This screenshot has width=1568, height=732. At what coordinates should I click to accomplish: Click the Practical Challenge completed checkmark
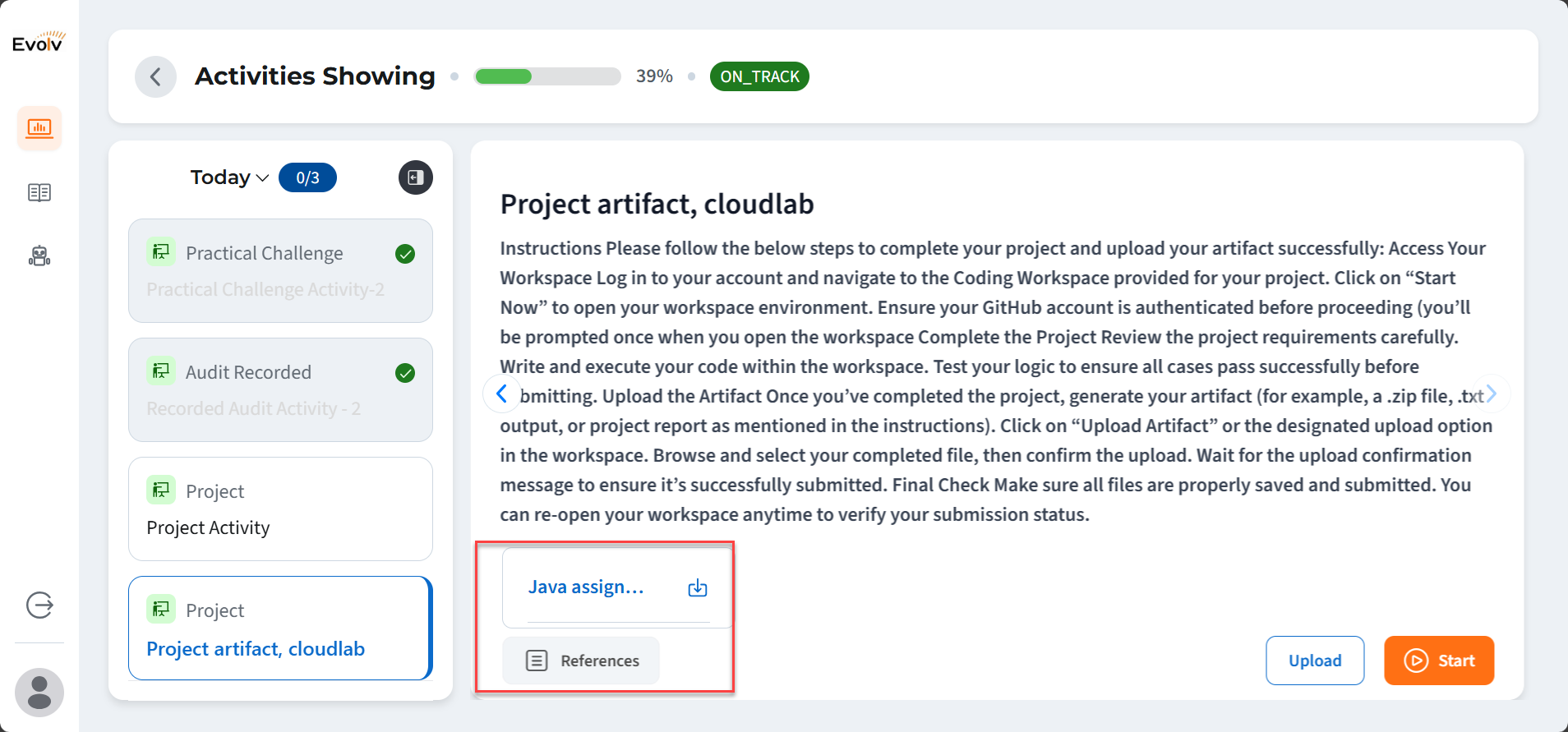point(405,254)
